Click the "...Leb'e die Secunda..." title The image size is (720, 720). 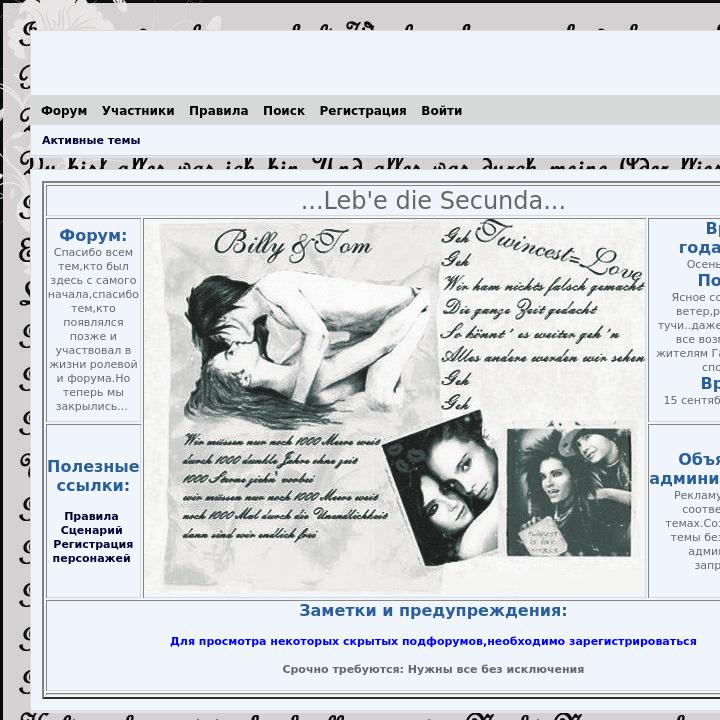433,201
